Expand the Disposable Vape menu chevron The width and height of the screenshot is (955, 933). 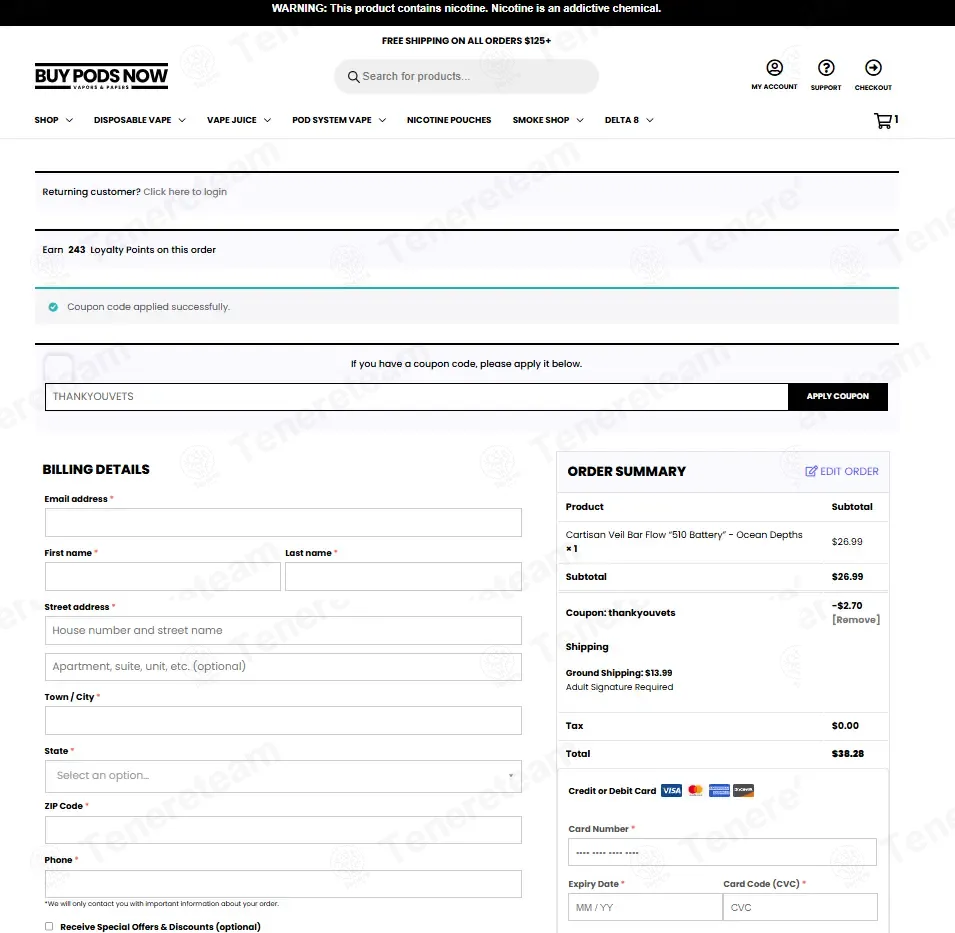click(x=182, y=121)
